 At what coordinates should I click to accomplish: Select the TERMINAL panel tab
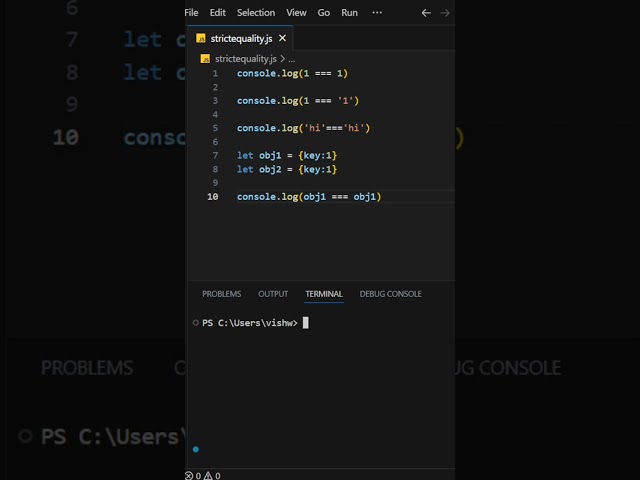324,294
